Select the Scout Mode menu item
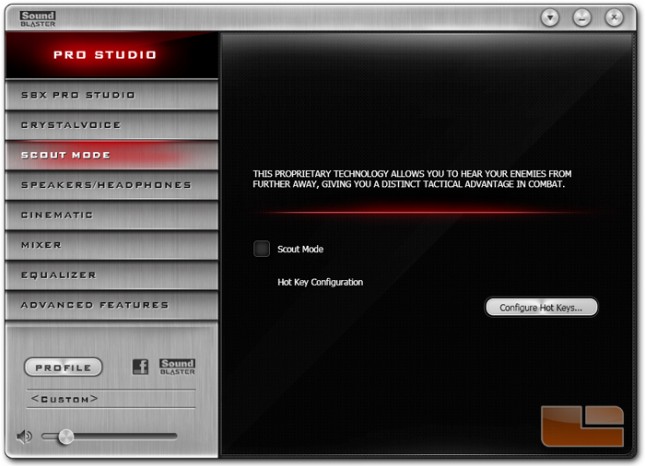 tap(111, 155)
